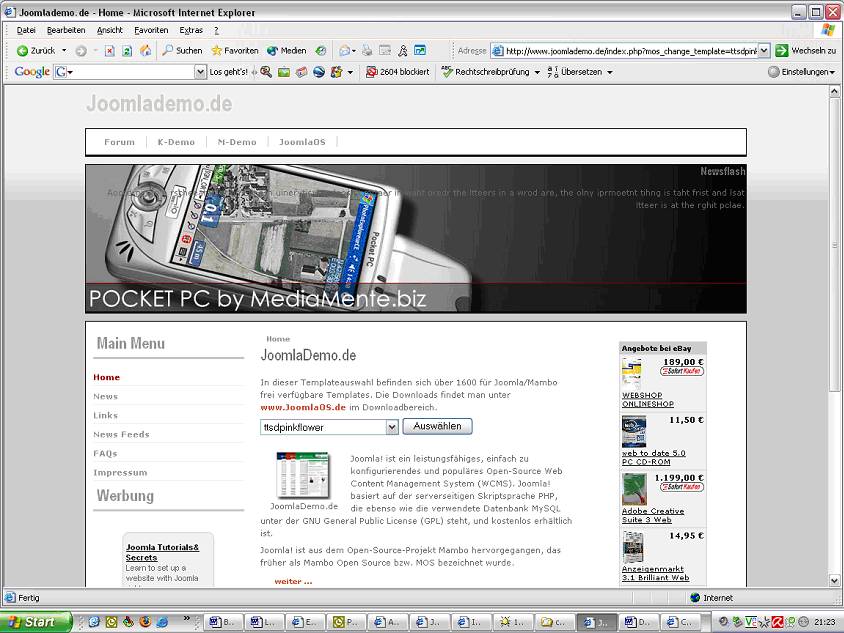Launch Firefox from quick launch bar
844x633 pixels.
click(145, 622)
